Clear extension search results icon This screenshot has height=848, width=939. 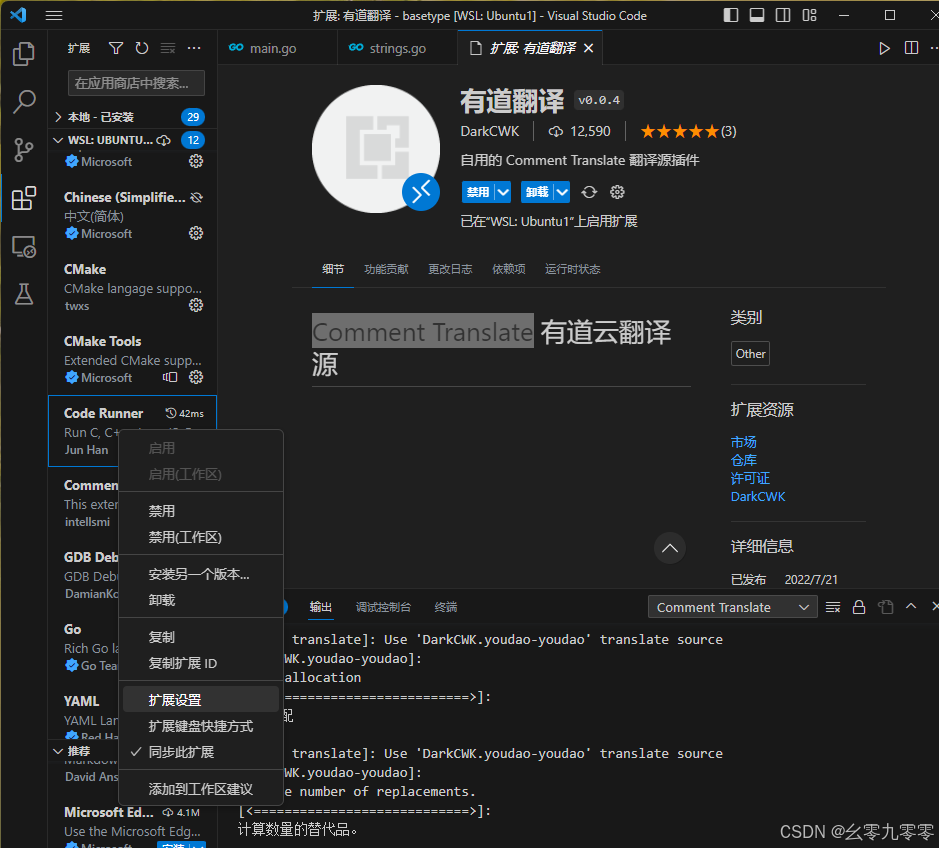click(x=168, y=48)
